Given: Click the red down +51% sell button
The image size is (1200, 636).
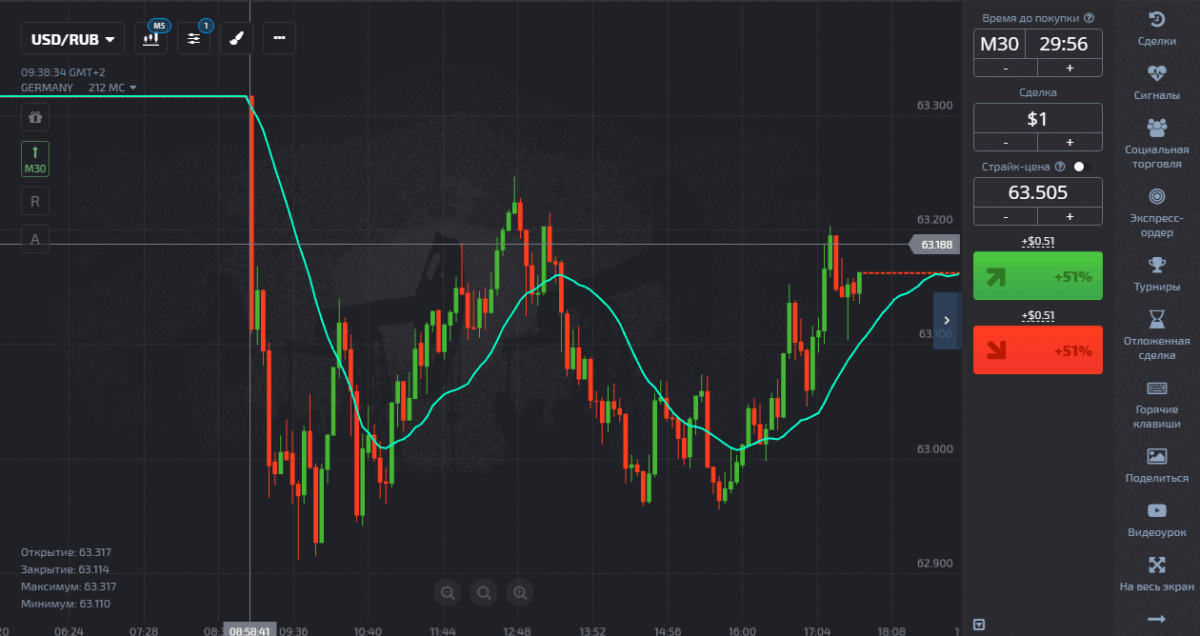Looking at the screenshot, I should pos(1038,350).
